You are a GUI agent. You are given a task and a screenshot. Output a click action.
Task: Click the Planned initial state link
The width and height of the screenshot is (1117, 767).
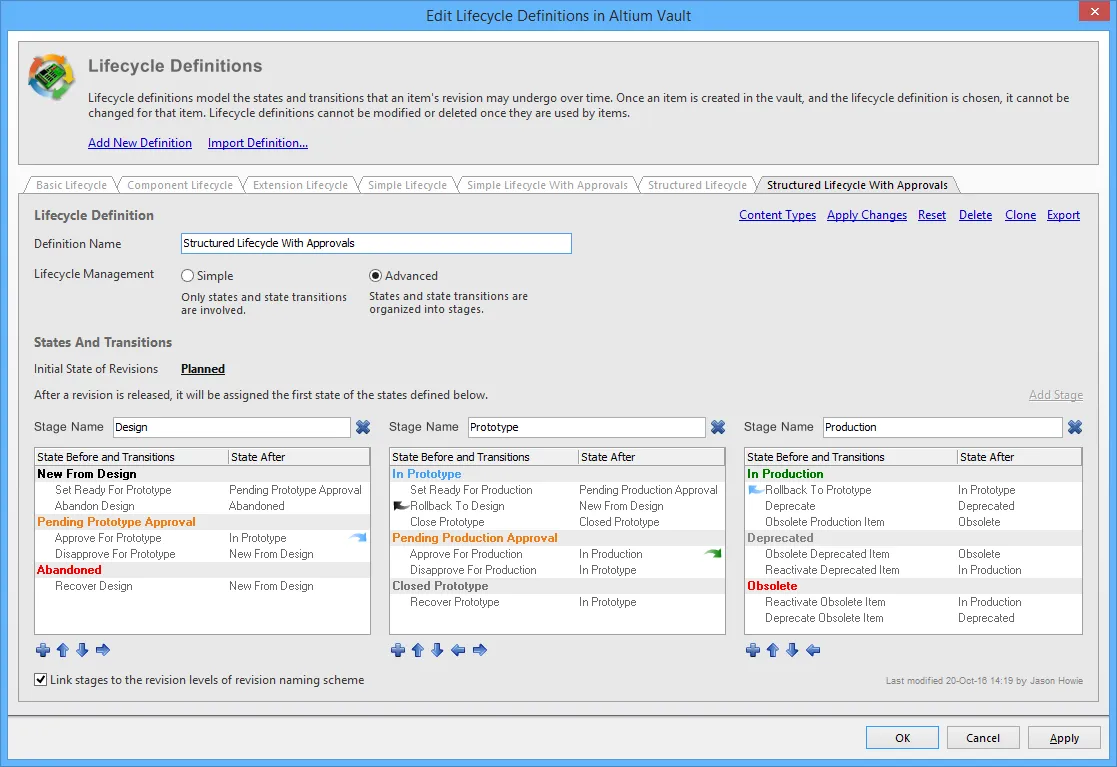point(203,369)
